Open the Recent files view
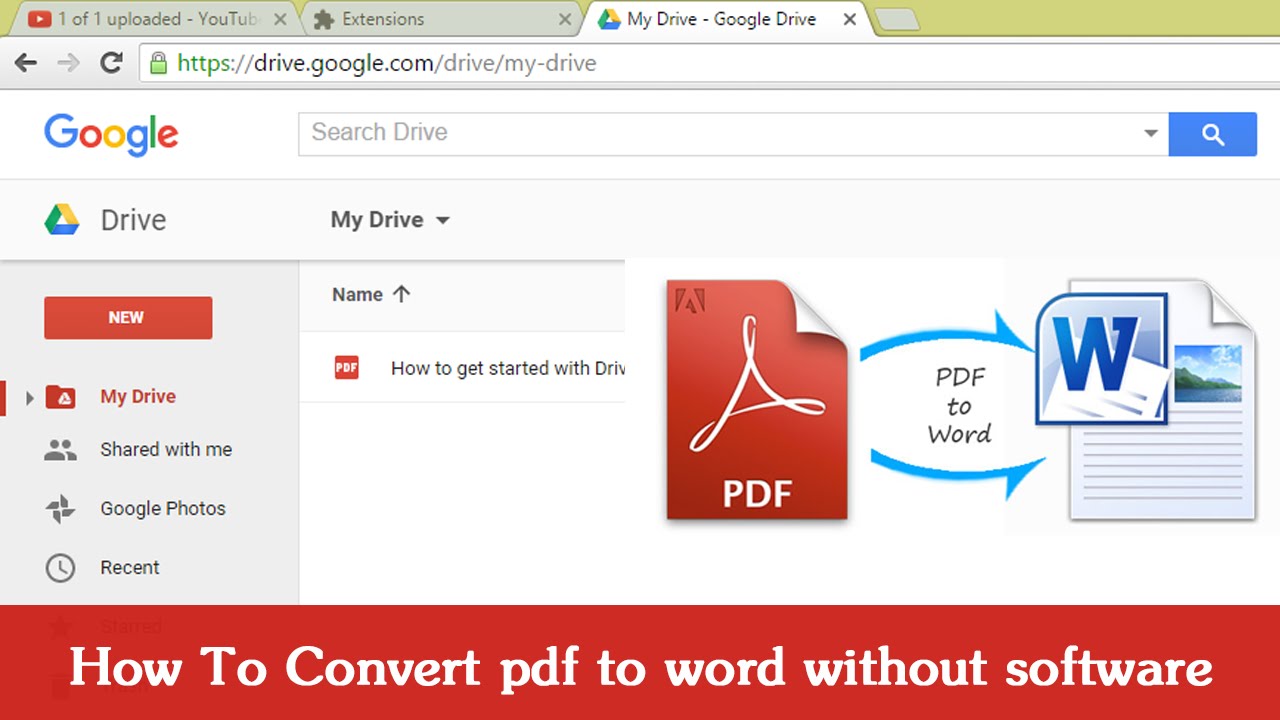 pyautogui.click(x=130, y=567)
